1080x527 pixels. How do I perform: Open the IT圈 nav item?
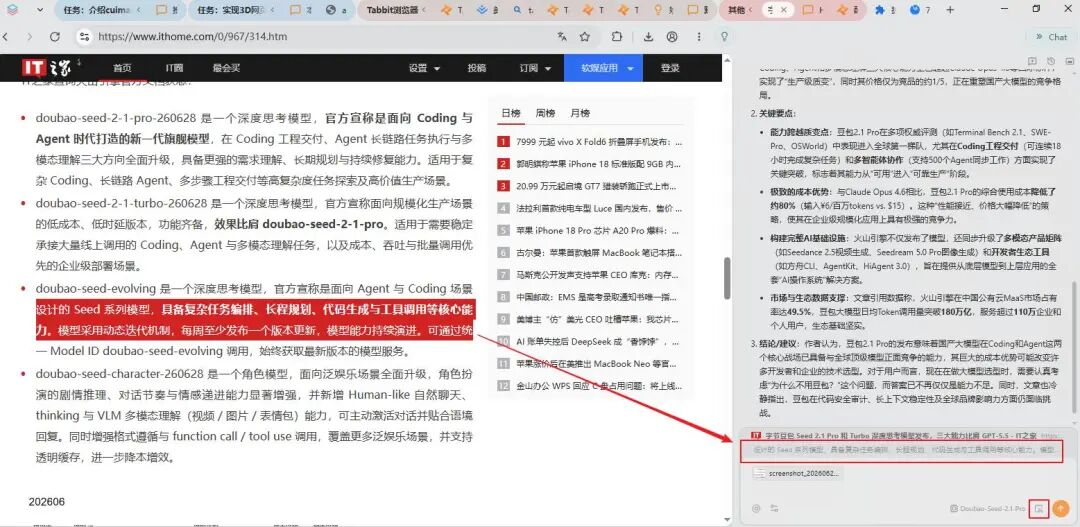click(x=174, y=68)
